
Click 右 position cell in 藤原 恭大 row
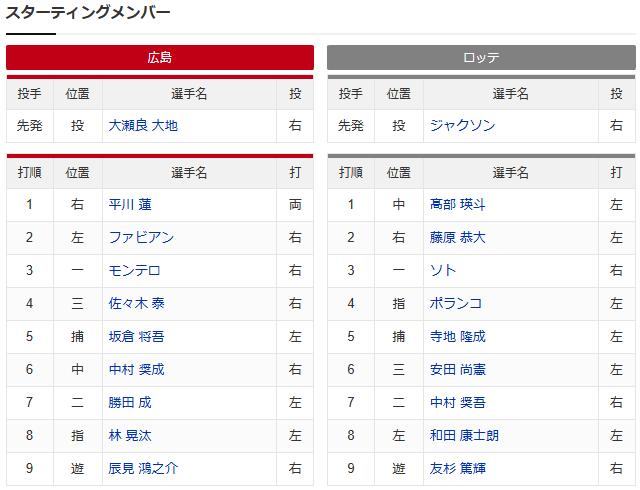(399, 238)
